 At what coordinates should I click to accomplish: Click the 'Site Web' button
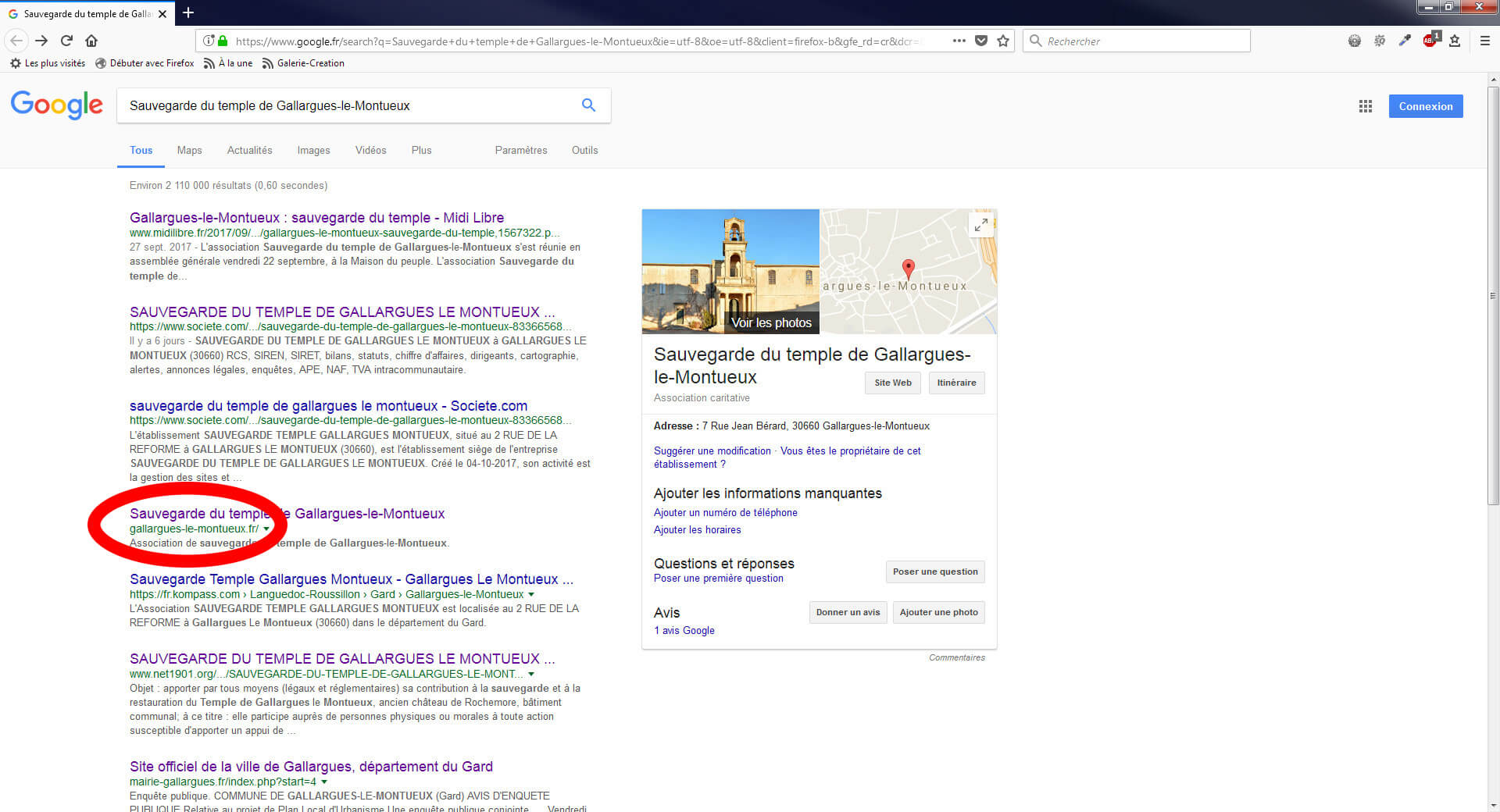[x=892, y=383]
